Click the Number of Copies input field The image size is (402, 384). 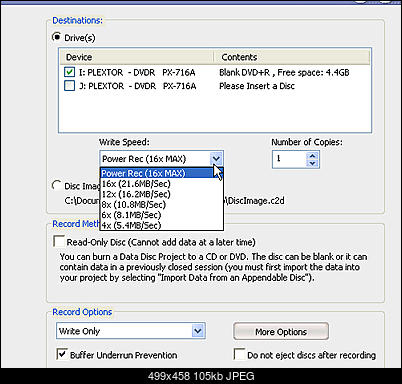290,159
